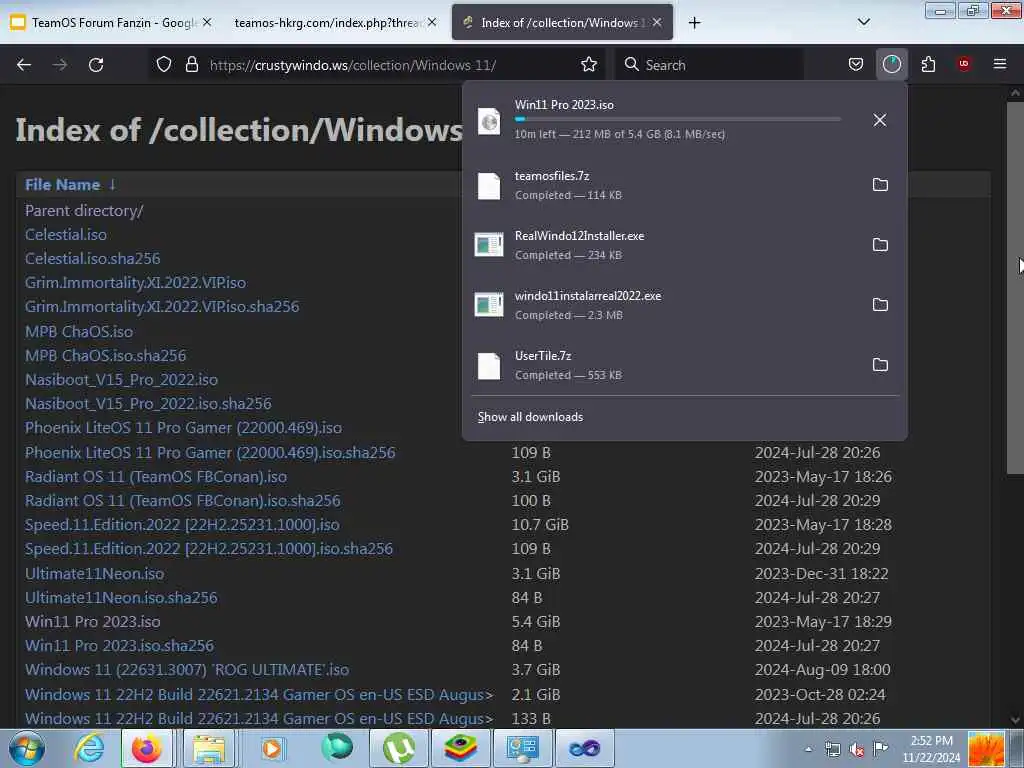Open Windows Explorer from taskbar
The width and height of the screenshot is (1024, 768).
[208, 748]
